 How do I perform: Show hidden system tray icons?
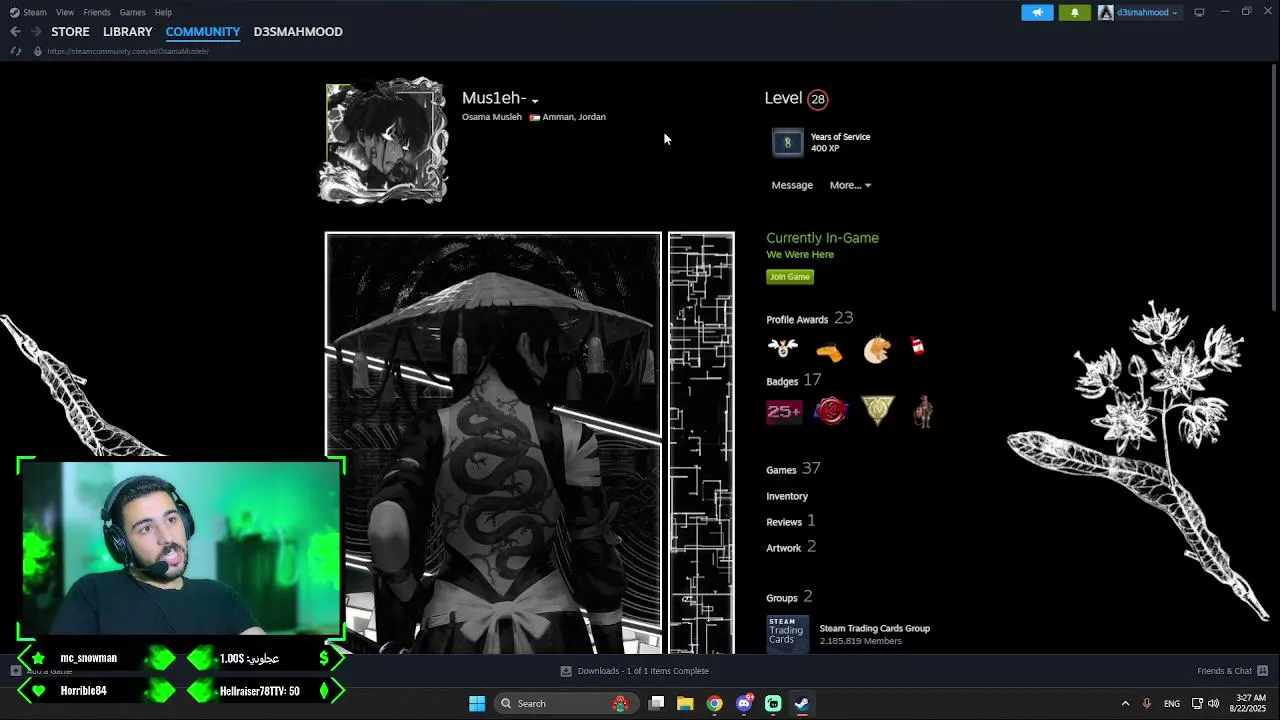tap(1125, 703)
